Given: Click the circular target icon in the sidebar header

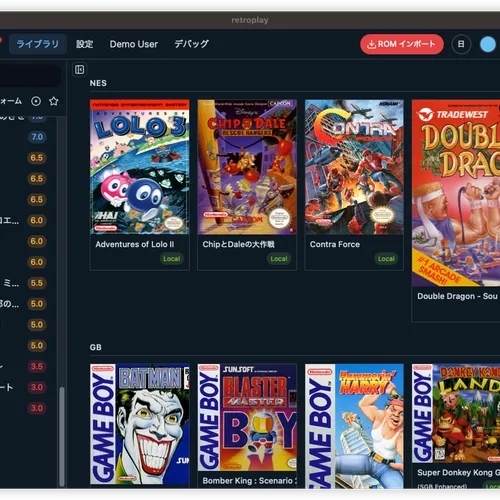Looking at the screenshot, I should (x=36, y=101).
